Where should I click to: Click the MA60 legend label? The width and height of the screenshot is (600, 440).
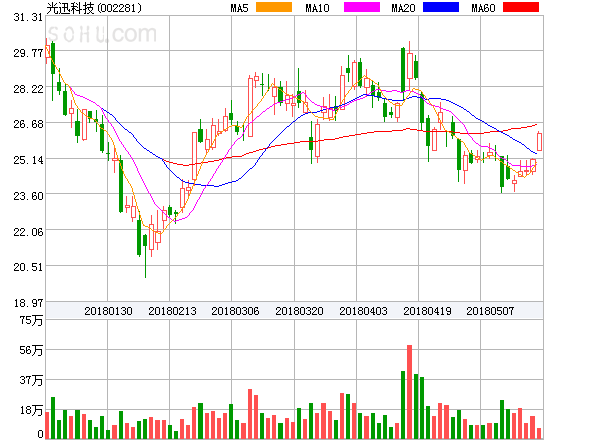(x=482, y=8)
